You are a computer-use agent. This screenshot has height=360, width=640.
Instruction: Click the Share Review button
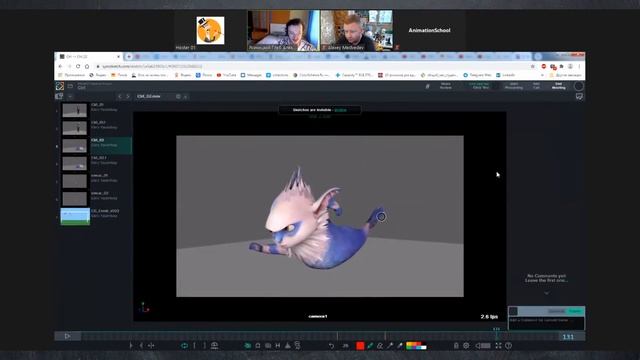click(x=446, y=86)
